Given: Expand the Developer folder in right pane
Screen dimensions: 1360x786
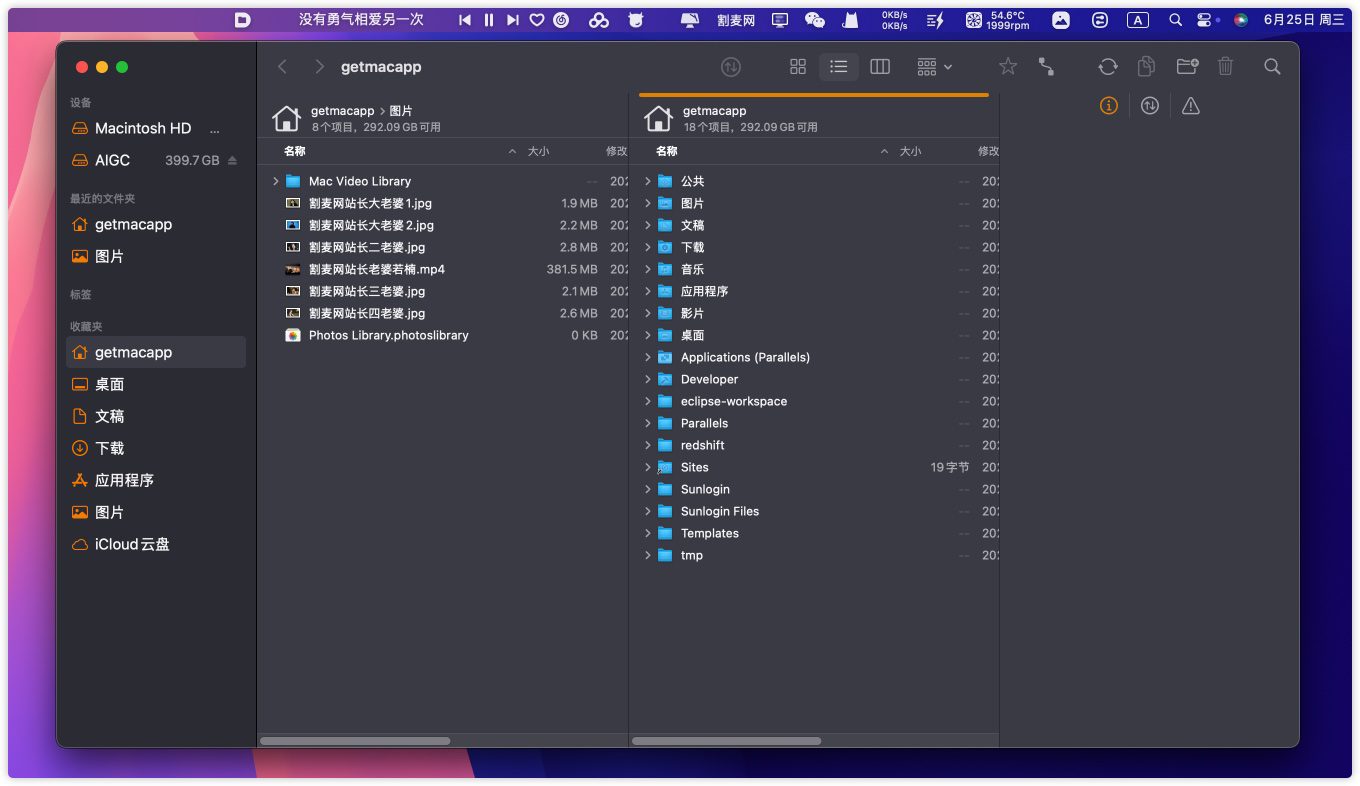Looking at the screenshot, I should tap(648, 379).
